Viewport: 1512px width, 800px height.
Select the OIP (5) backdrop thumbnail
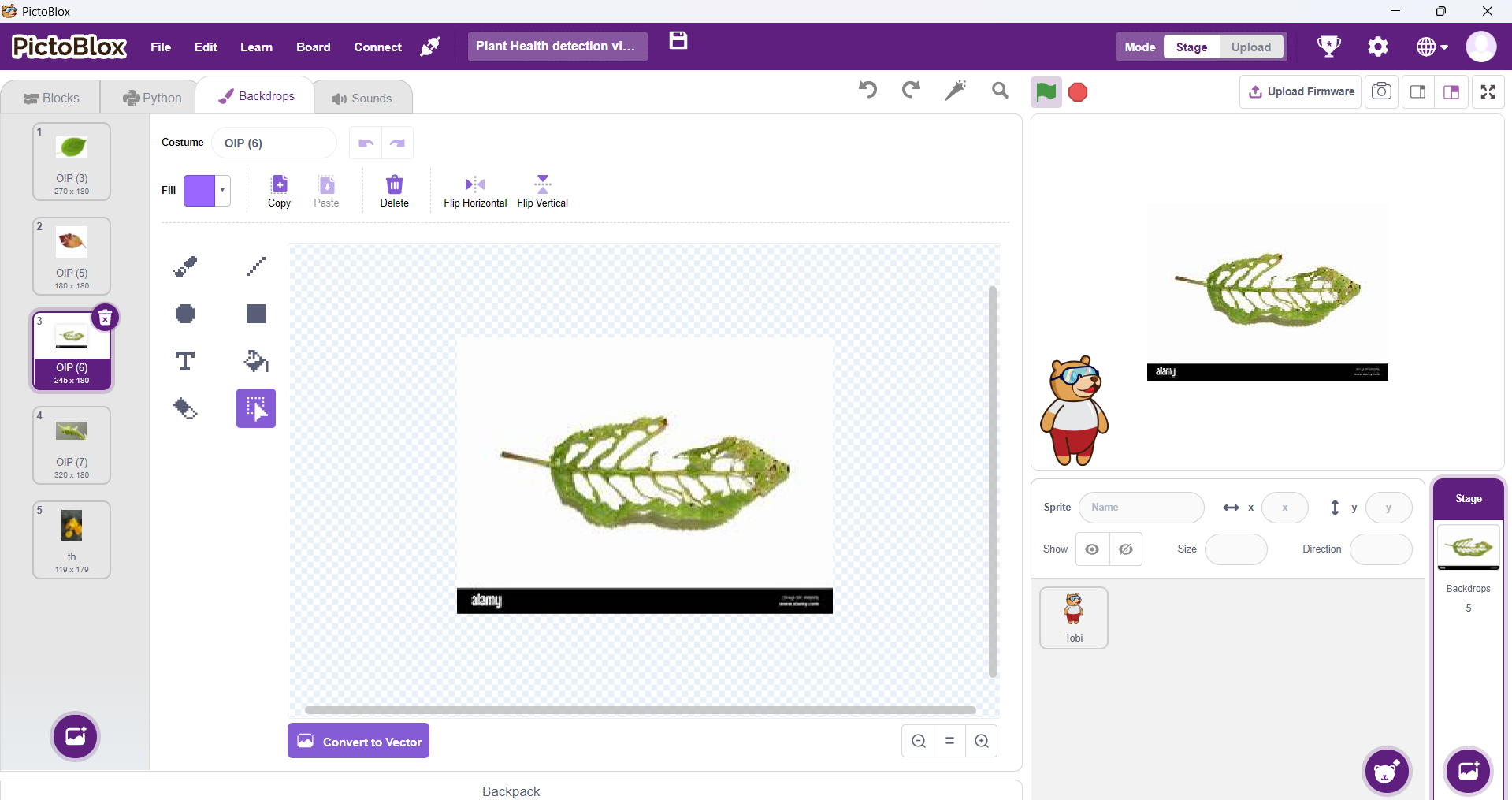pyautogui.click(x=72, y=256)
